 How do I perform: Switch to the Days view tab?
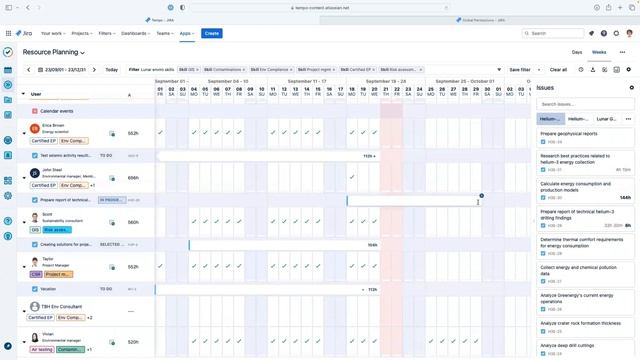coord(577,52)
